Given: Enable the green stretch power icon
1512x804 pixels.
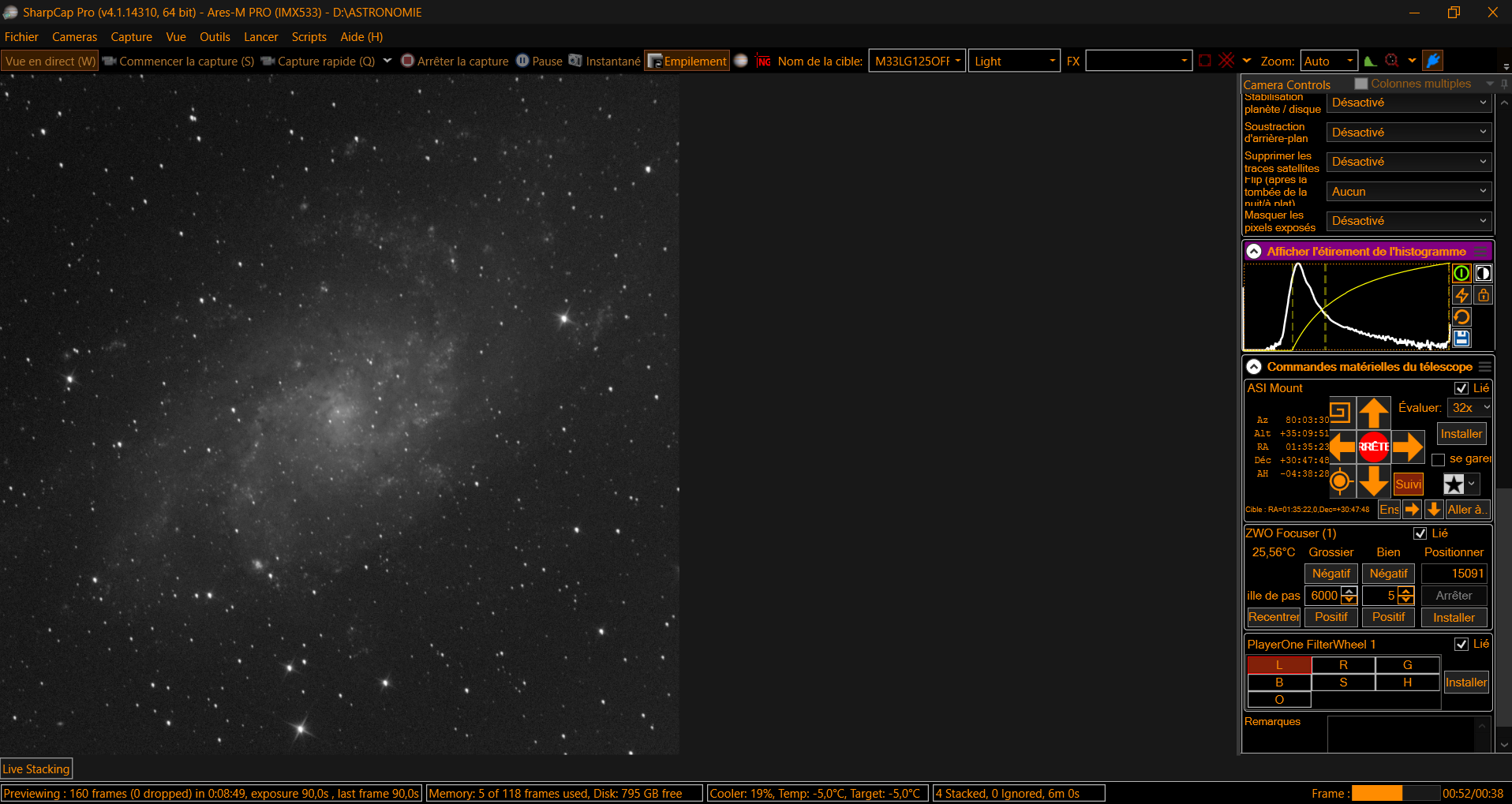Looking at the screenshot, I should point(1461,273).
